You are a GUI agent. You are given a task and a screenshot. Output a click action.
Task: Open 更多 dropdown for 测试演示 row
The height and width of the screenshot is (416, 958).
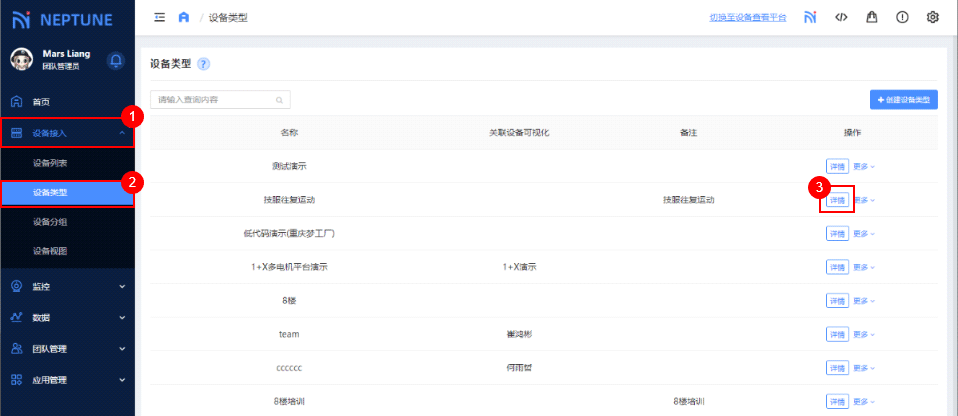(x=864, y=166)
